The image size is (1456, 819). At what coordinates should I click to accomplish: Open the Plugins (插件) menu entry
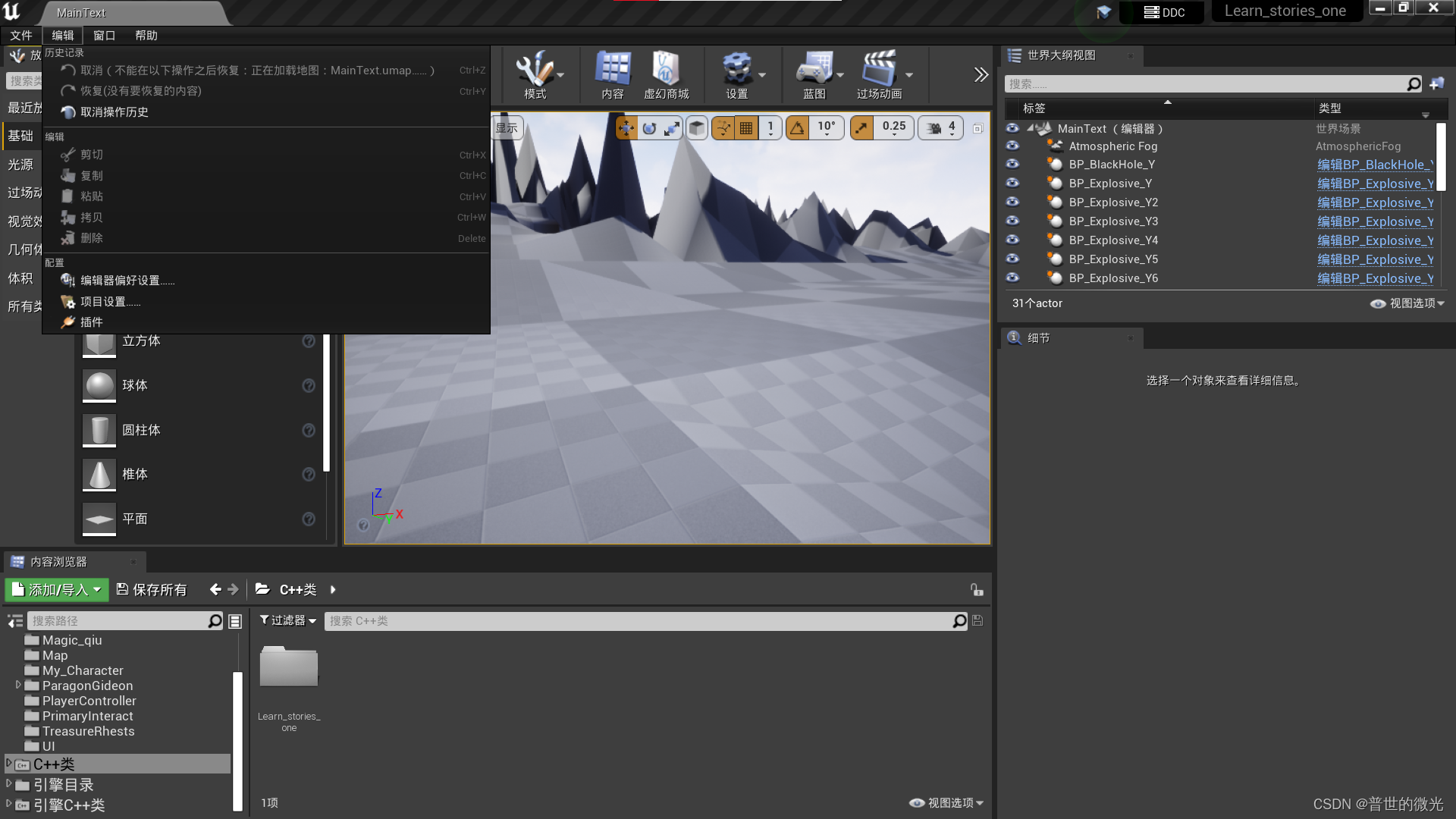click(x=91, y=322)
